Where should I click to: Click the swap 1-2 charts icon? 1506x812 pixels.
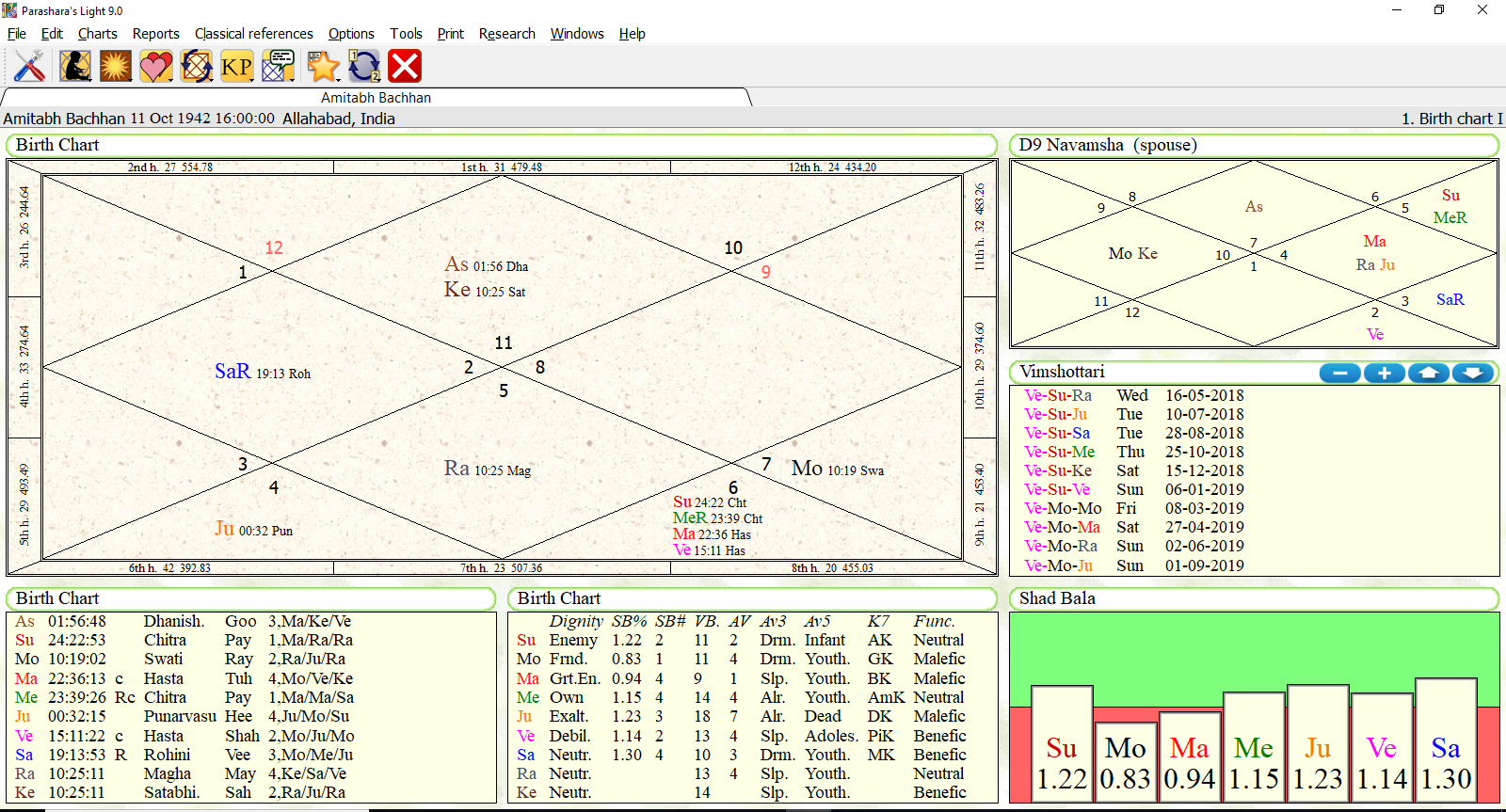click(363, 67)
